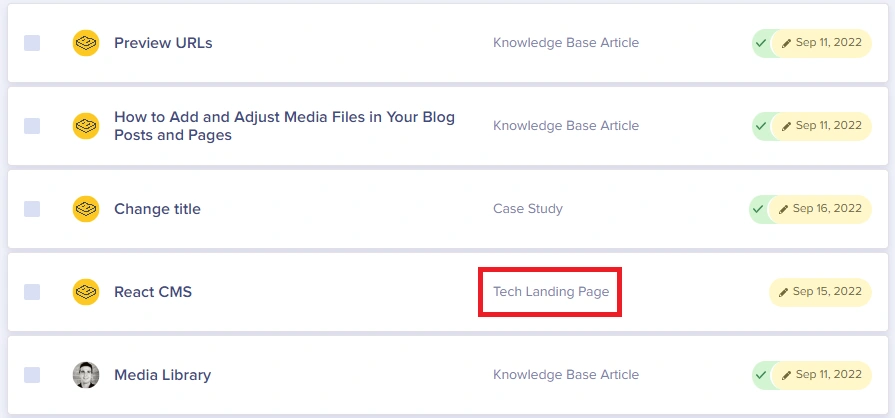The image size is (895, 418).
Task: Click the author photo avatar beside Media Library
Action: point(86,375)
